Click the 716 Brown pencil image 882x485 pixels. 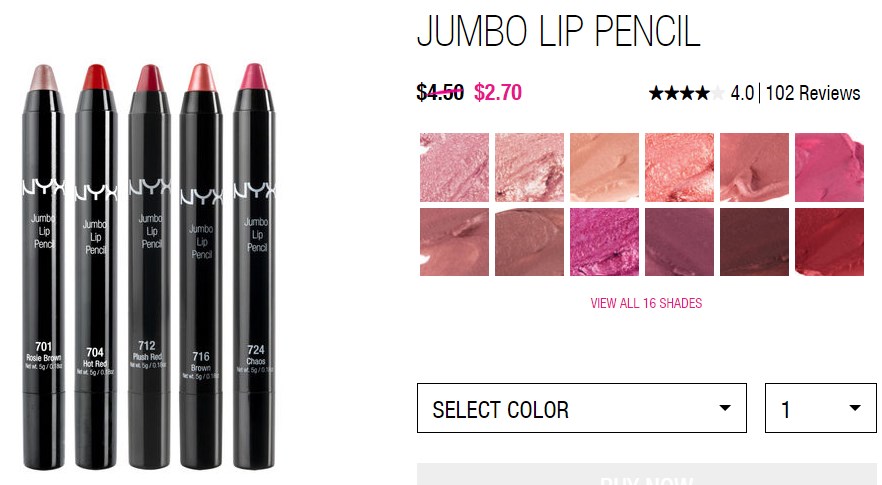coord(201,267)
